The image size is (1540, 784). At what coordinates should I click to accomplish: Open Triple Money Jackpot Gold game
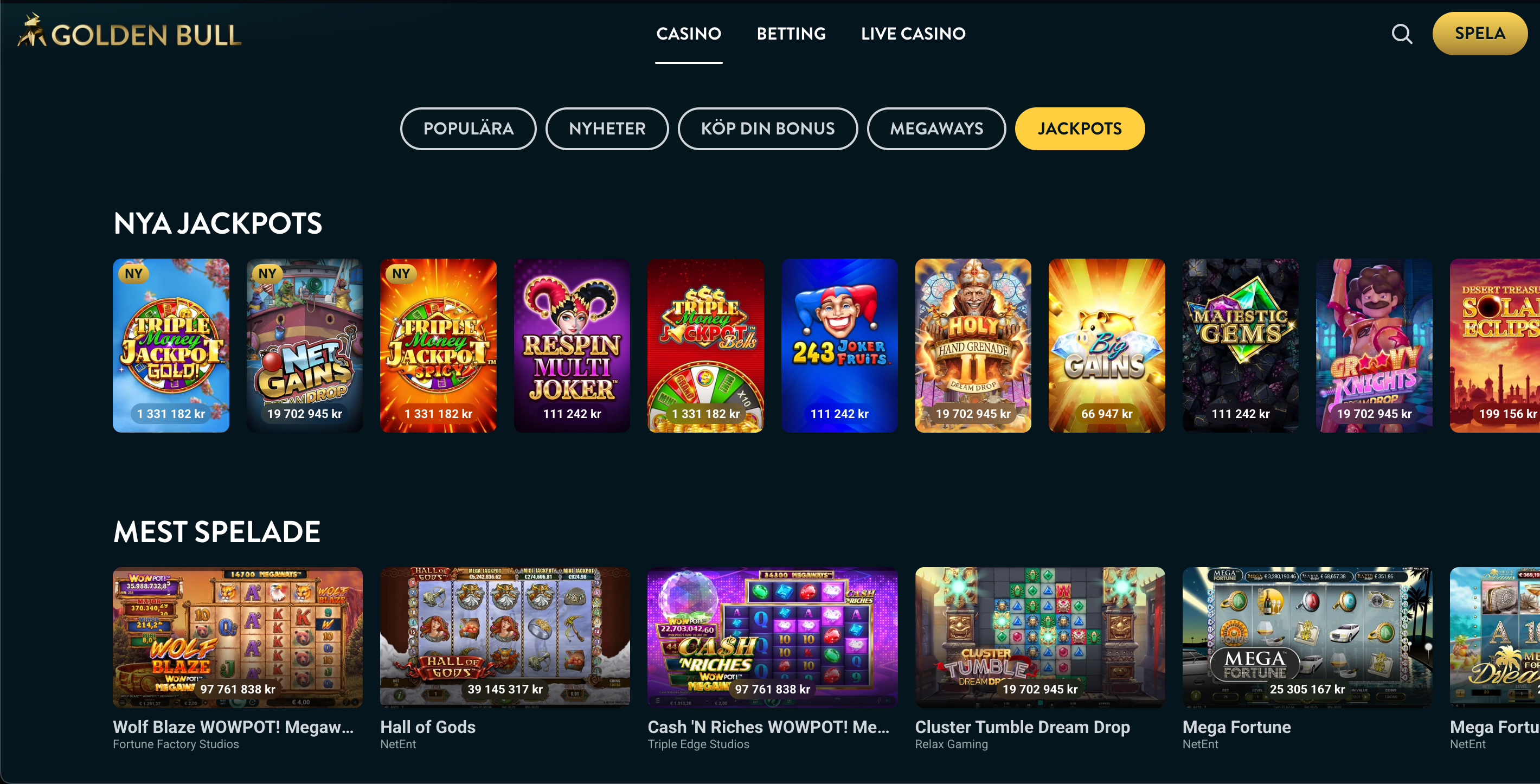point(171,345)
